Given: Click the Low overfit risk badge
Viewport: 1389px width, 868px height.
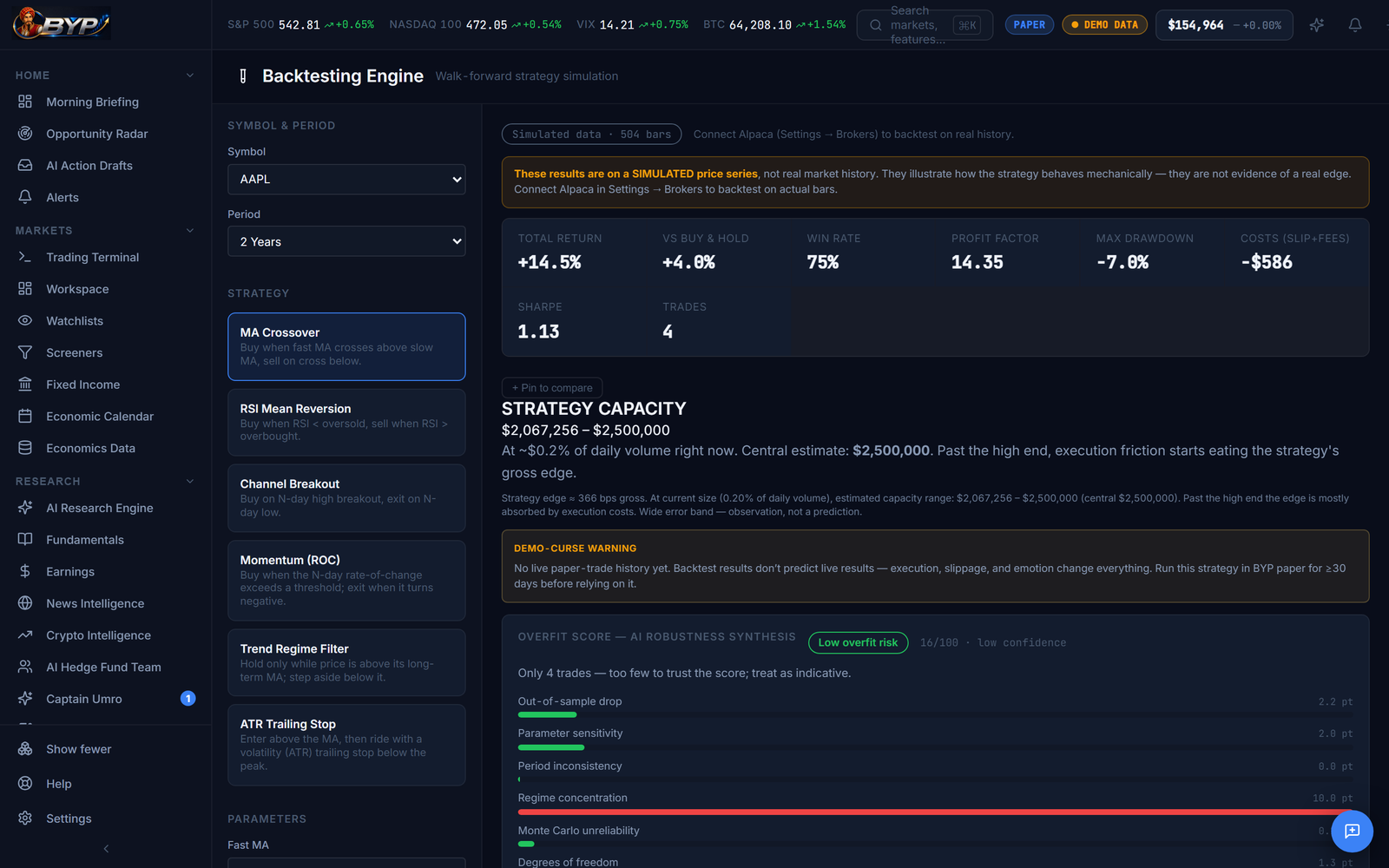Looking at the screenshot, I should 858,642.
